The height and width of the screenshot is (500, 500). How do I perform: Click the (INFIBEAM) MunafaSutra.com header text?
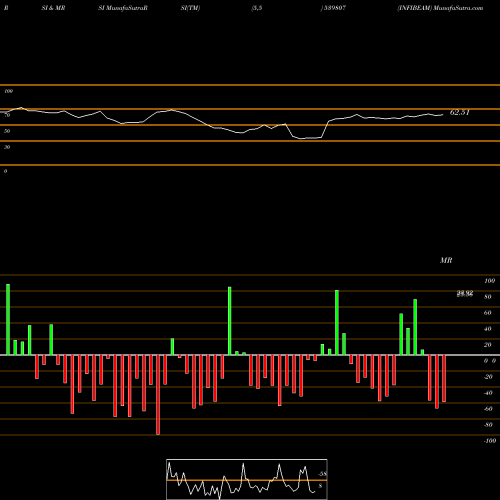pos(440,8)
